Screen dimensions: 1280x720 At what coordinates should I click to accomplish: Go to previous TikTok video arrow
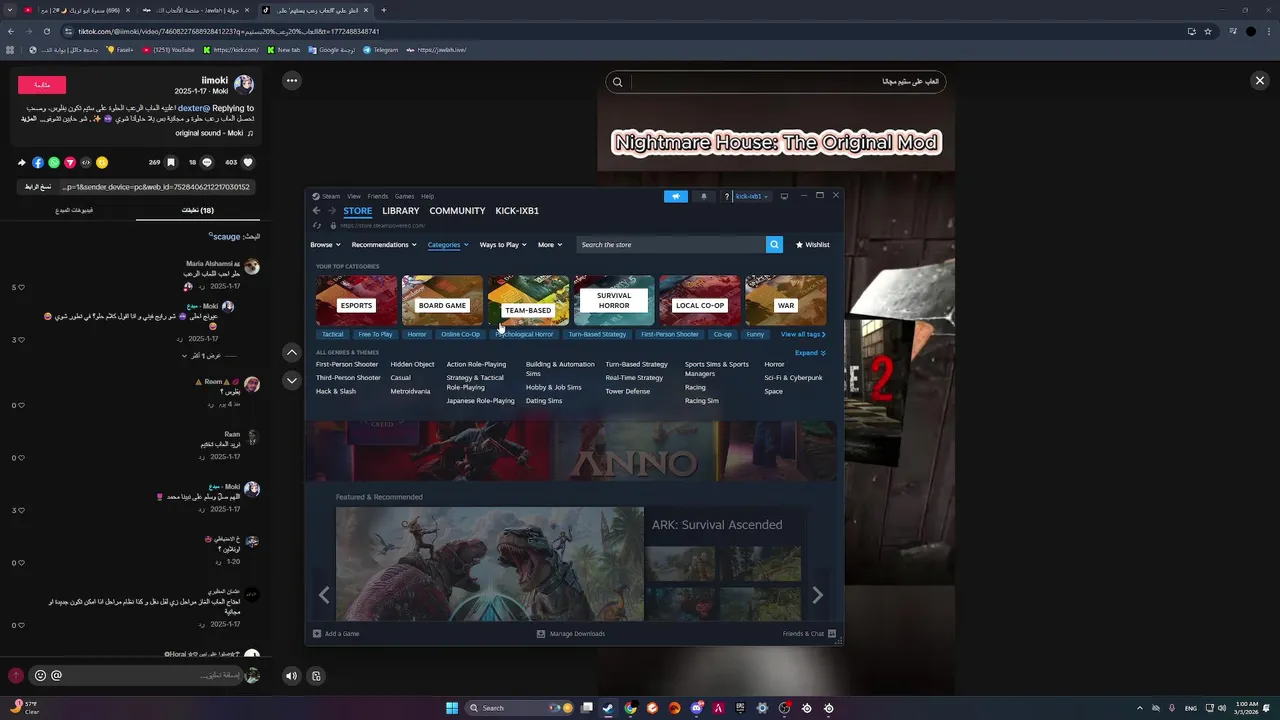pos(292,352)
